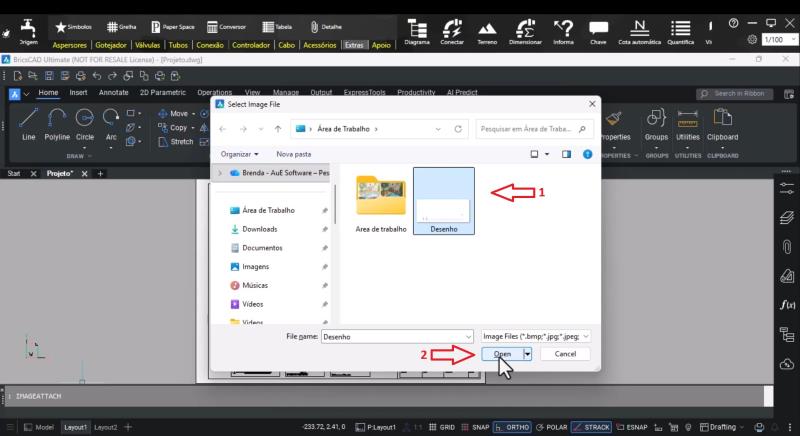800x436 pixels.
Task: Select the Line drawing tool
Action: (28, 124)
